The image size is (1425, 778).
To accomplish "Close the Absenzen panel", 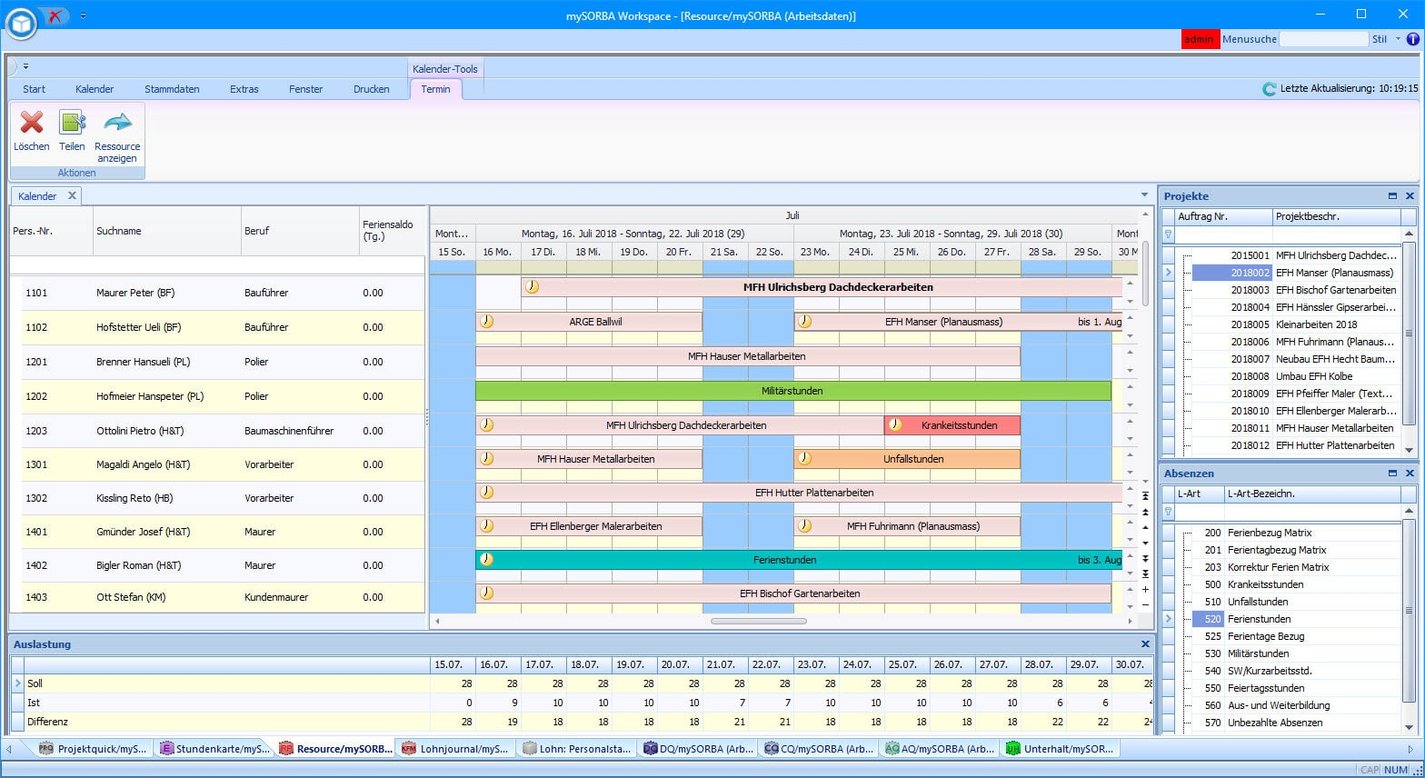I will click(x=1410, y=473).
